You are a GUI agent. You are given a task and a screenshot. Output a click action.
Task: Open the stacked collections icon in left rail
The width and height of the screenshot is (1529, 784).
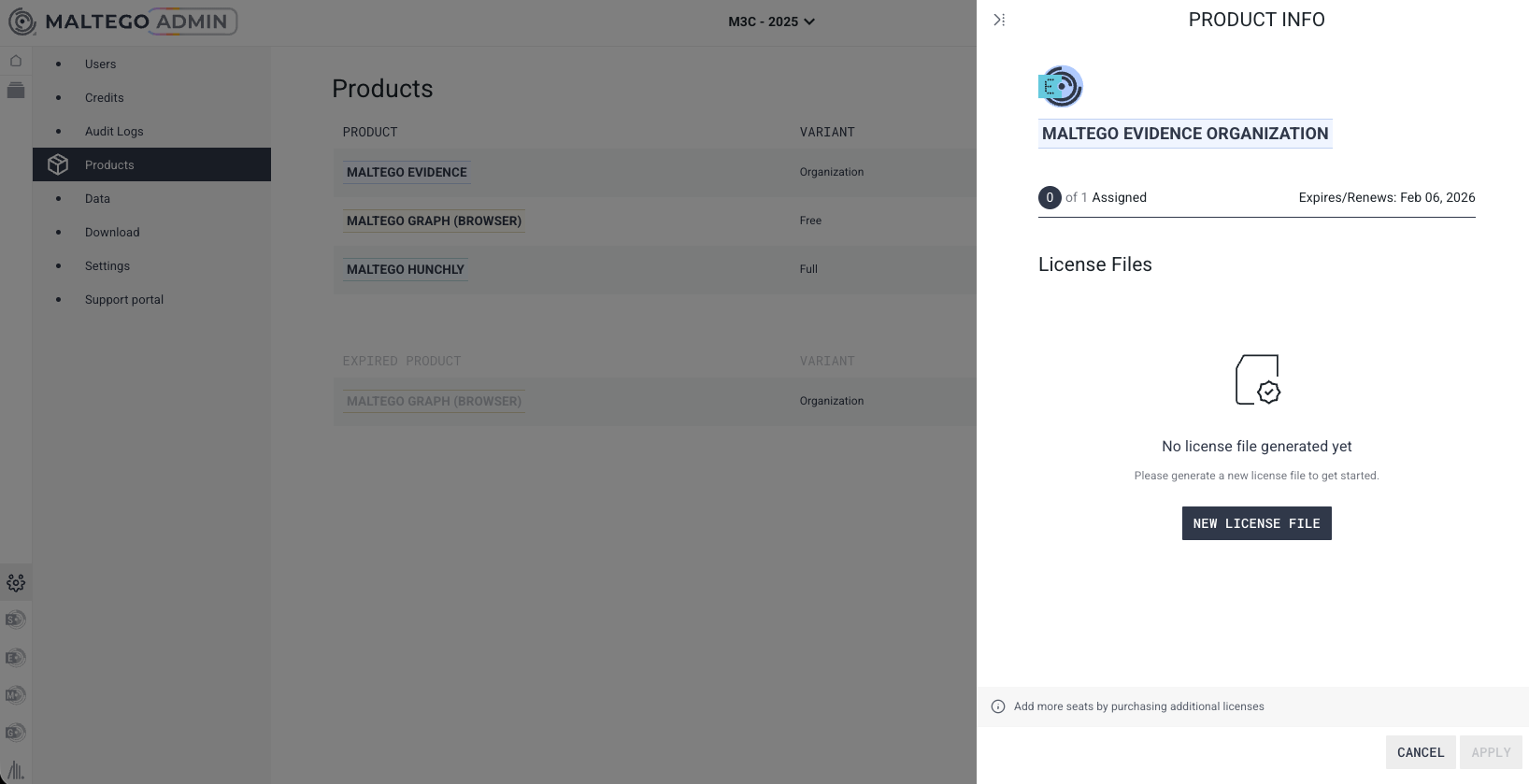coord(16,91)
